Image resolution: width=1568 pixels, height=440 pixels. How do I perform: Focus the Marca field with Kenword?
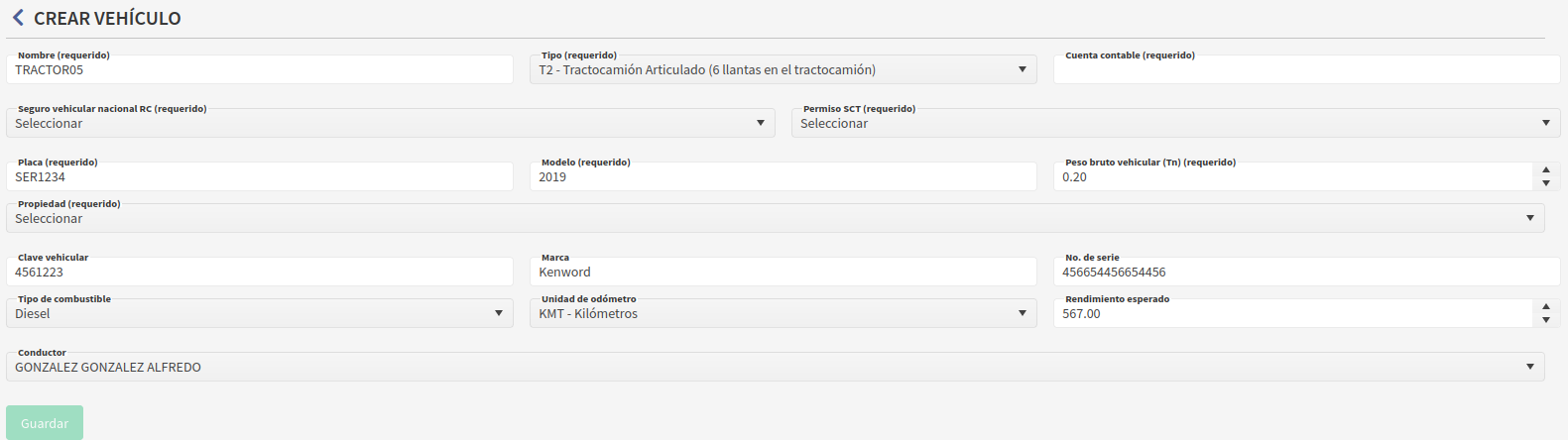[783, 273]
